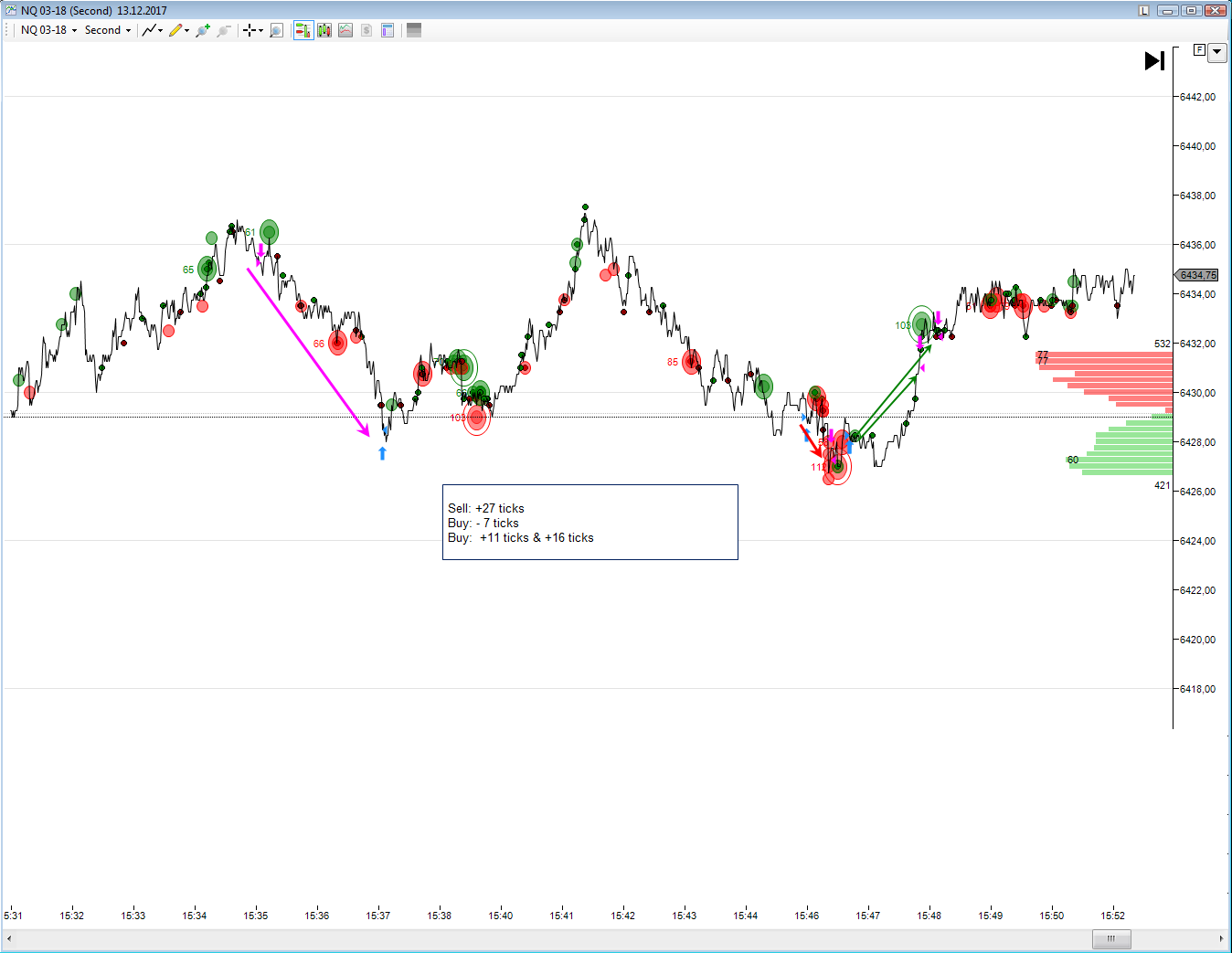
Task: Click the zoom out magnifier icon
Action: point(223,30)
